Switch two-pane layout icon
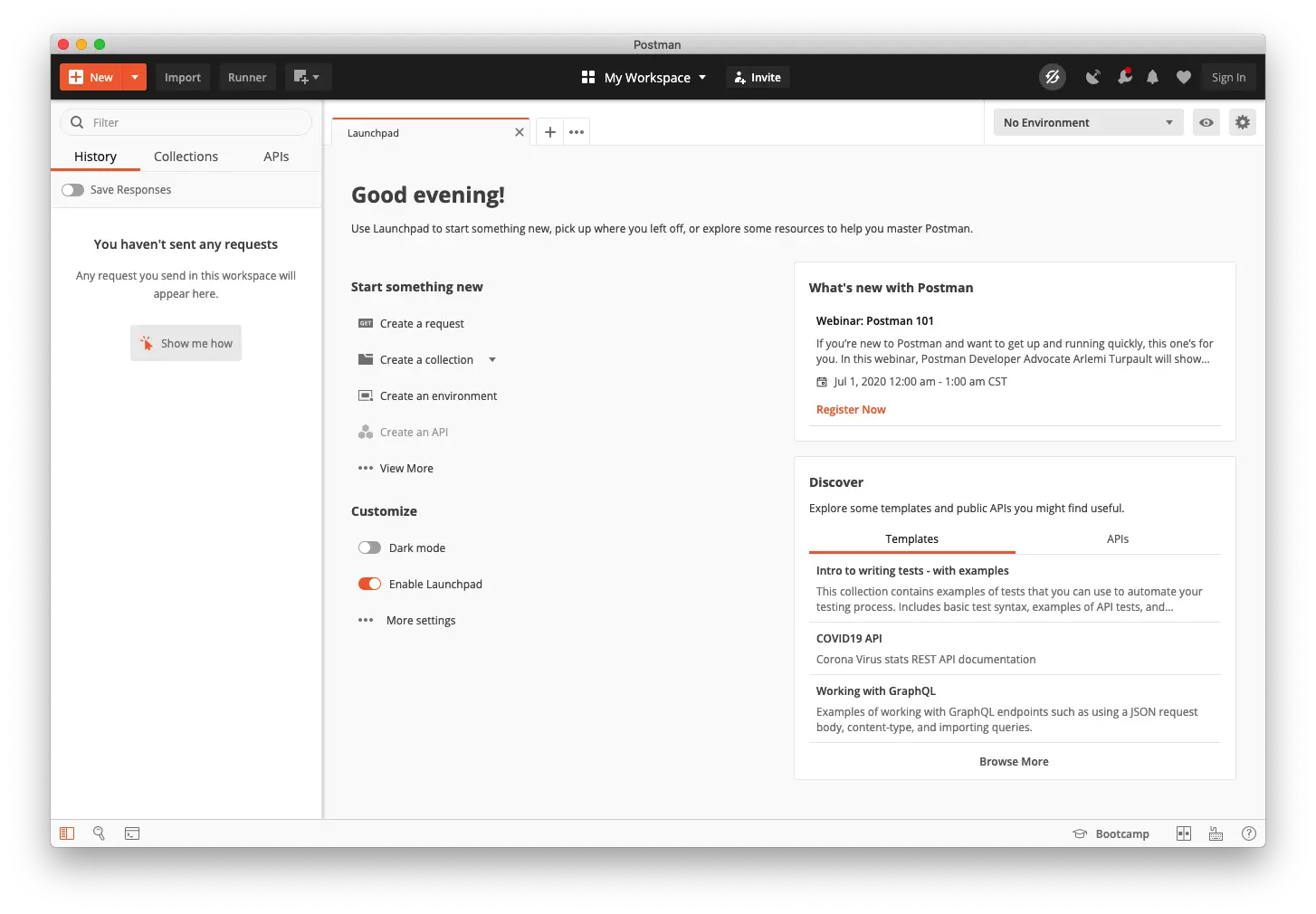Image resolution: width=1316 pixels, height=914 pixels. point(1183,833)
